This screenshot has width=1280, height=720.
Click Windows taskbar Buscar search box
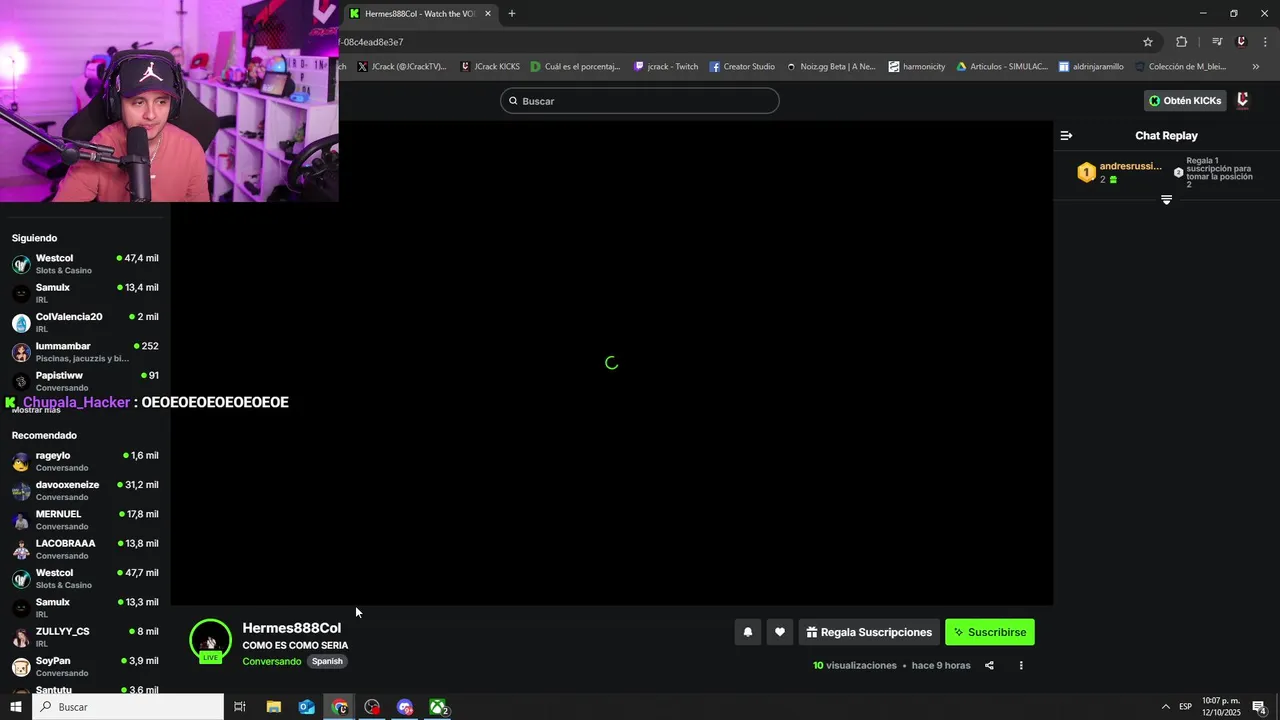(x=128, y=707)
